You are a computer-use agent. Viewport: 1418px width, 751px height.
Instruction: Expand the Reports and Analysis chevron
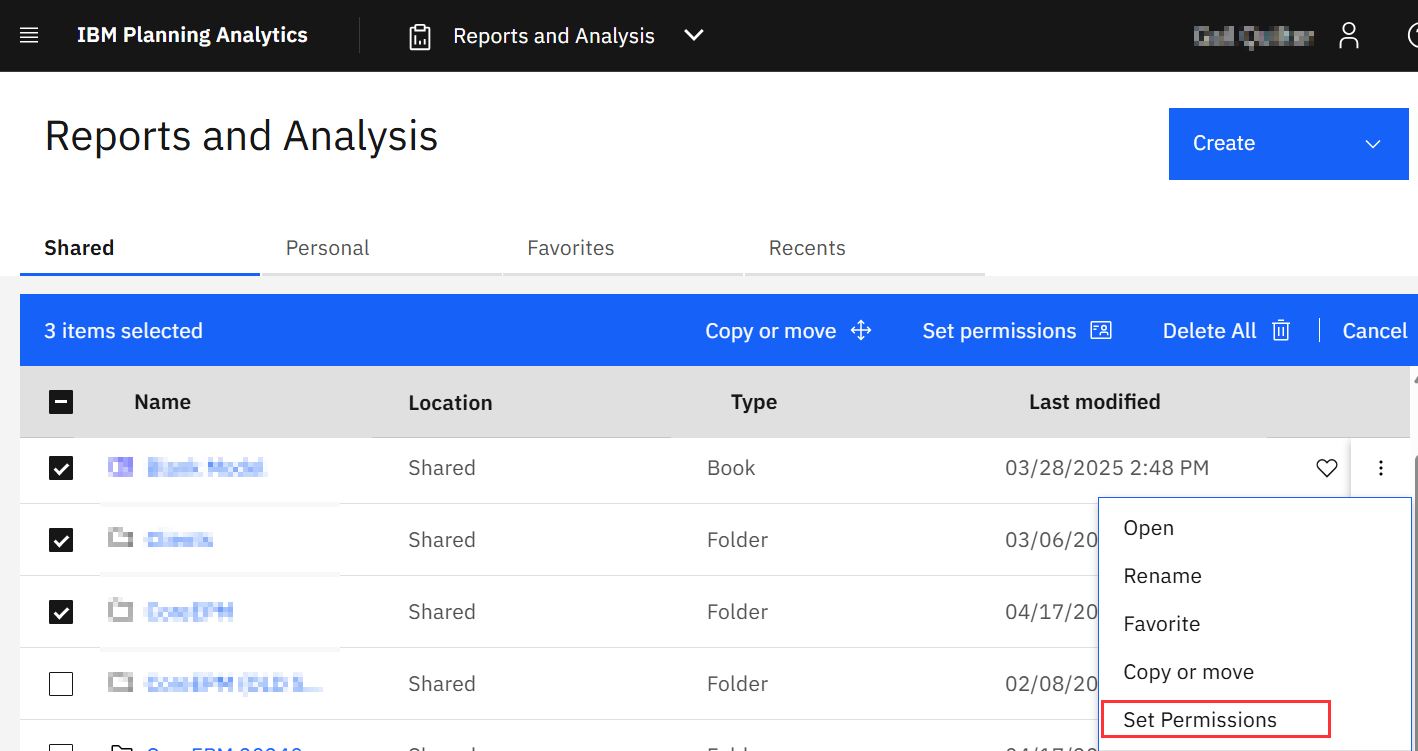[x=694, y=36]
